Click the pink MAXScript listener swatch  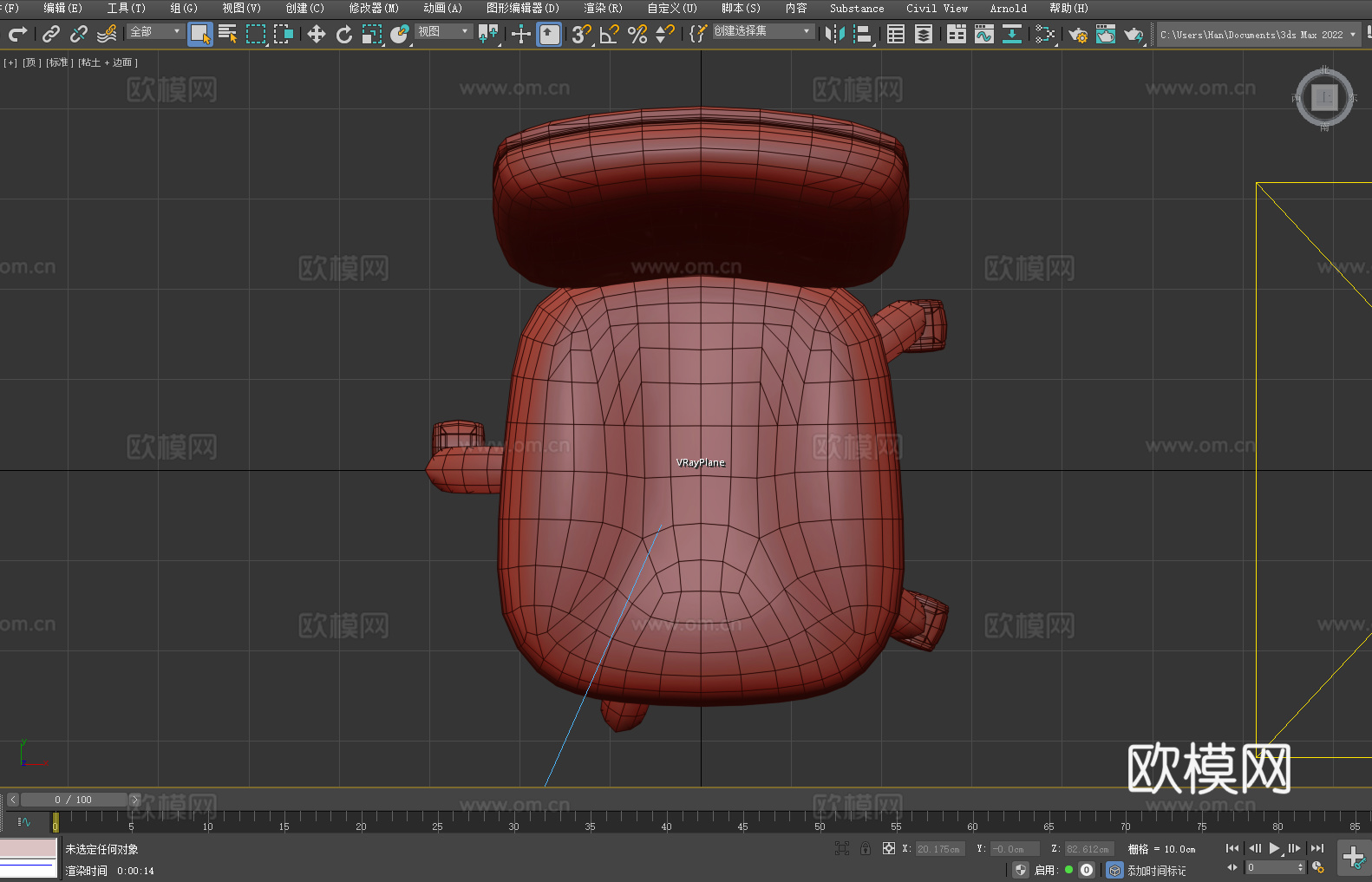[x=29, y=848]
